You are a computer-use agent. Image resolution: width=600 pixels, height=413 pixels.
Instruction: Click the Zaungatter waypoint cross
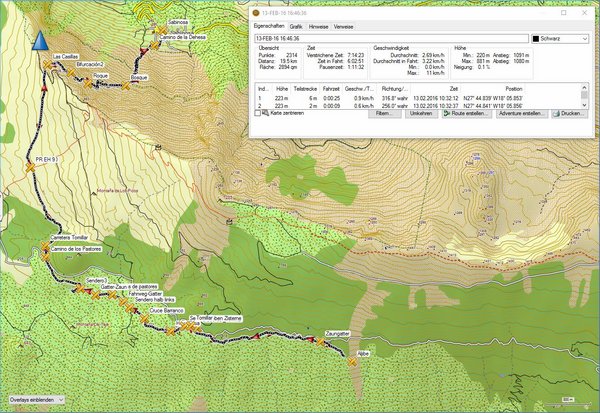318,341
